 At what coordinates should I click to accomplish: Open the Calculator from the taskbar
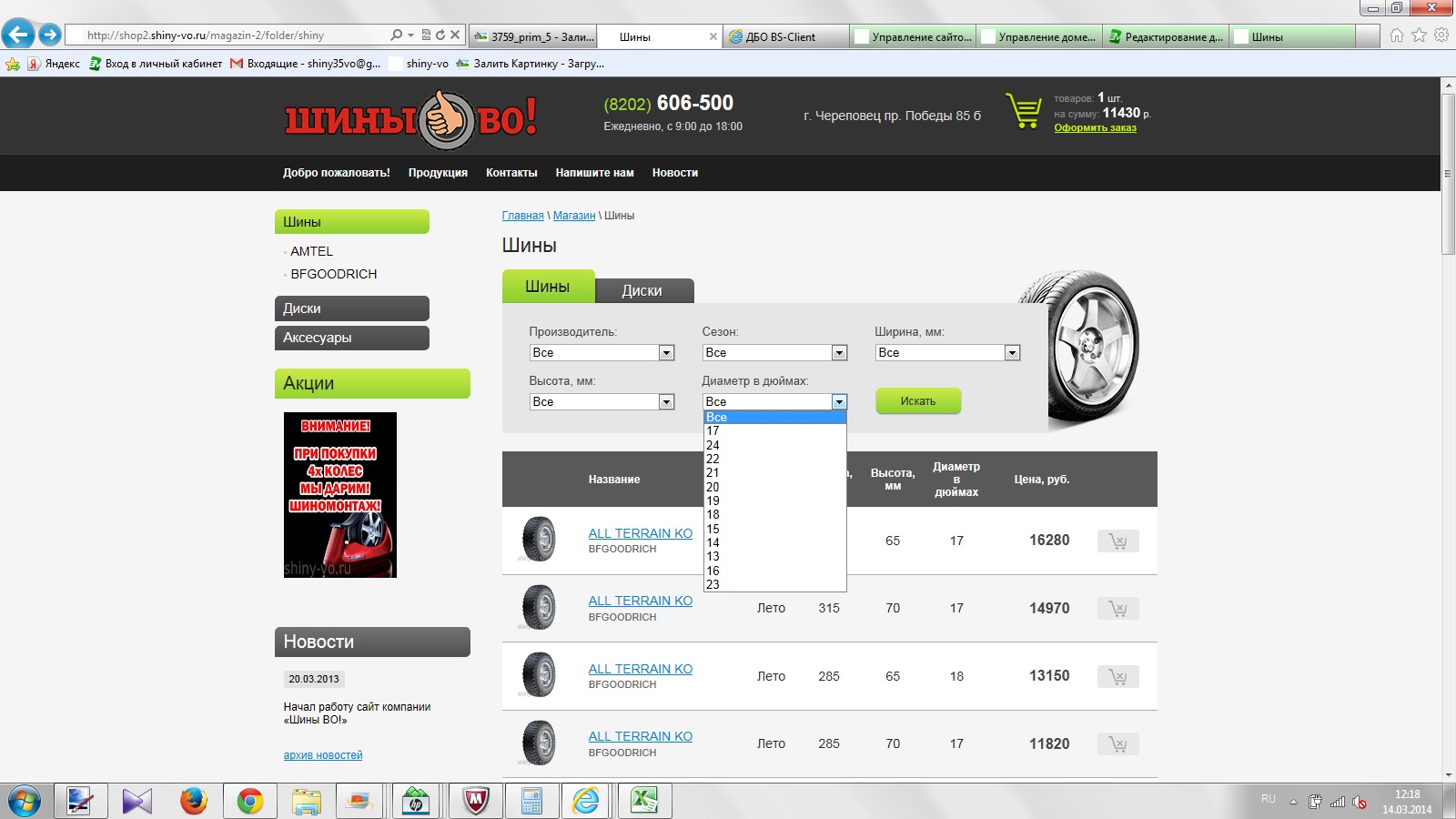[531, 801]
